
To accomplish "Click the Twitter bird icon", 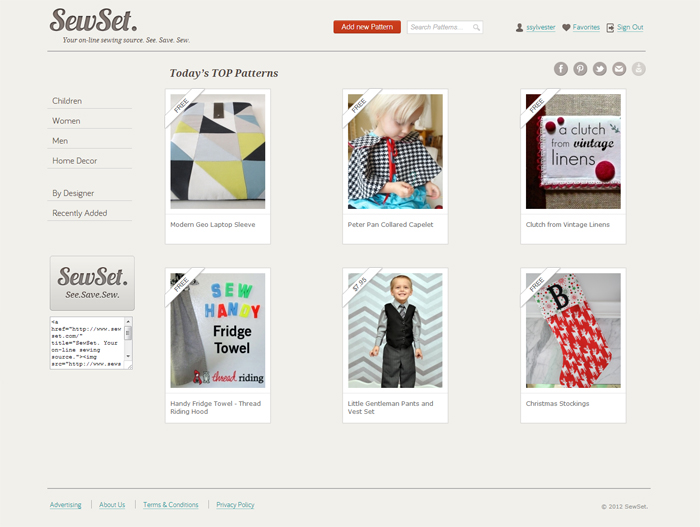I will pos(600,69).
